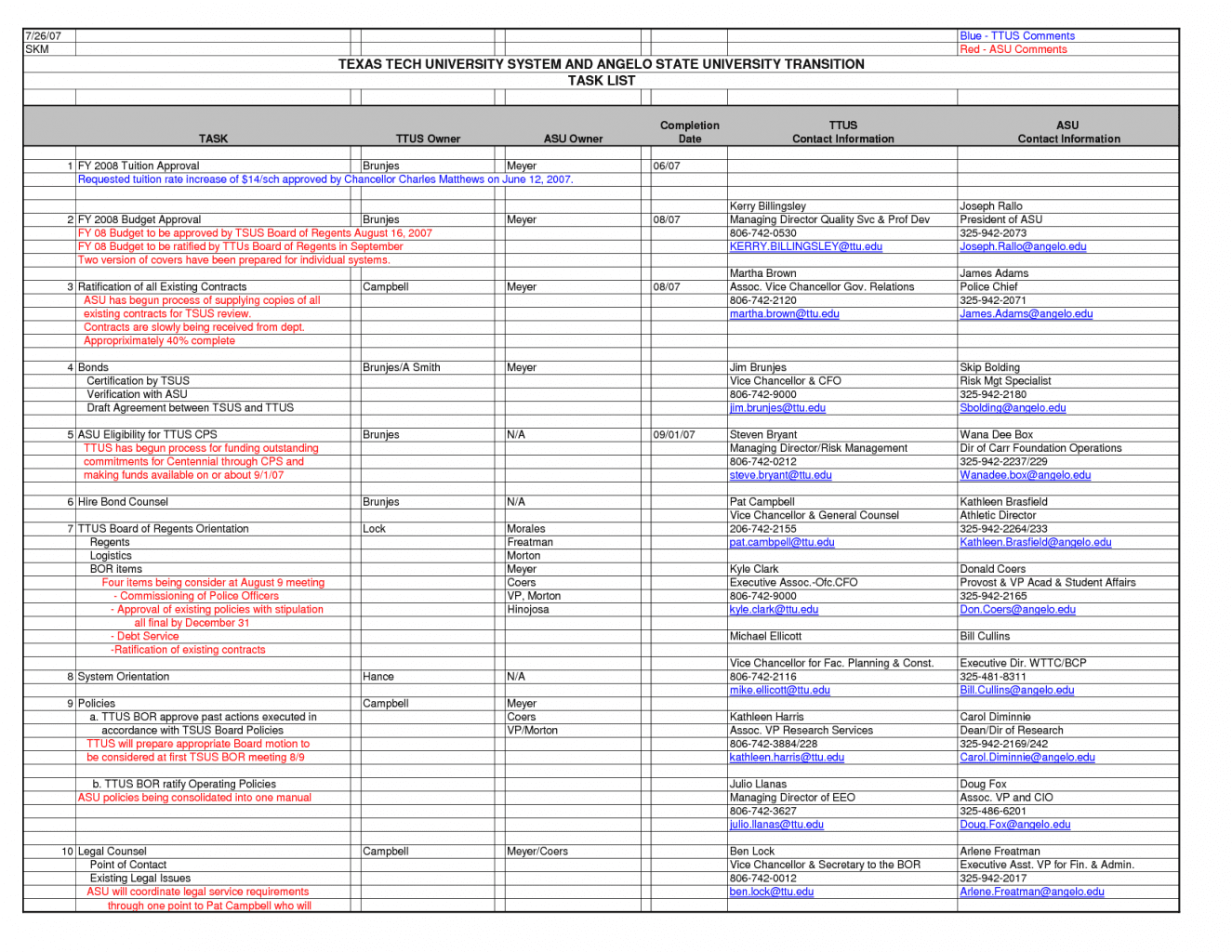Click Don.Coers@angelo.edu link
This screenshot has width=1232, height=952.
pyautogui.click(x=1017, y=610)
